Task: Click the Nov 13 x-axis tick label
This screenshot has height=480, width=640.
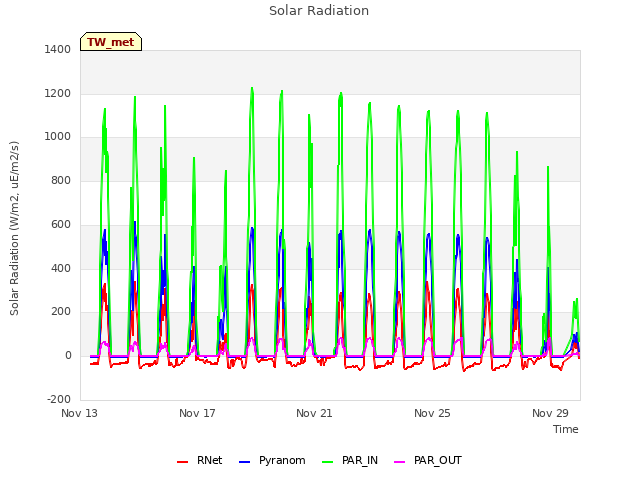Action: [x=79, y=413]
